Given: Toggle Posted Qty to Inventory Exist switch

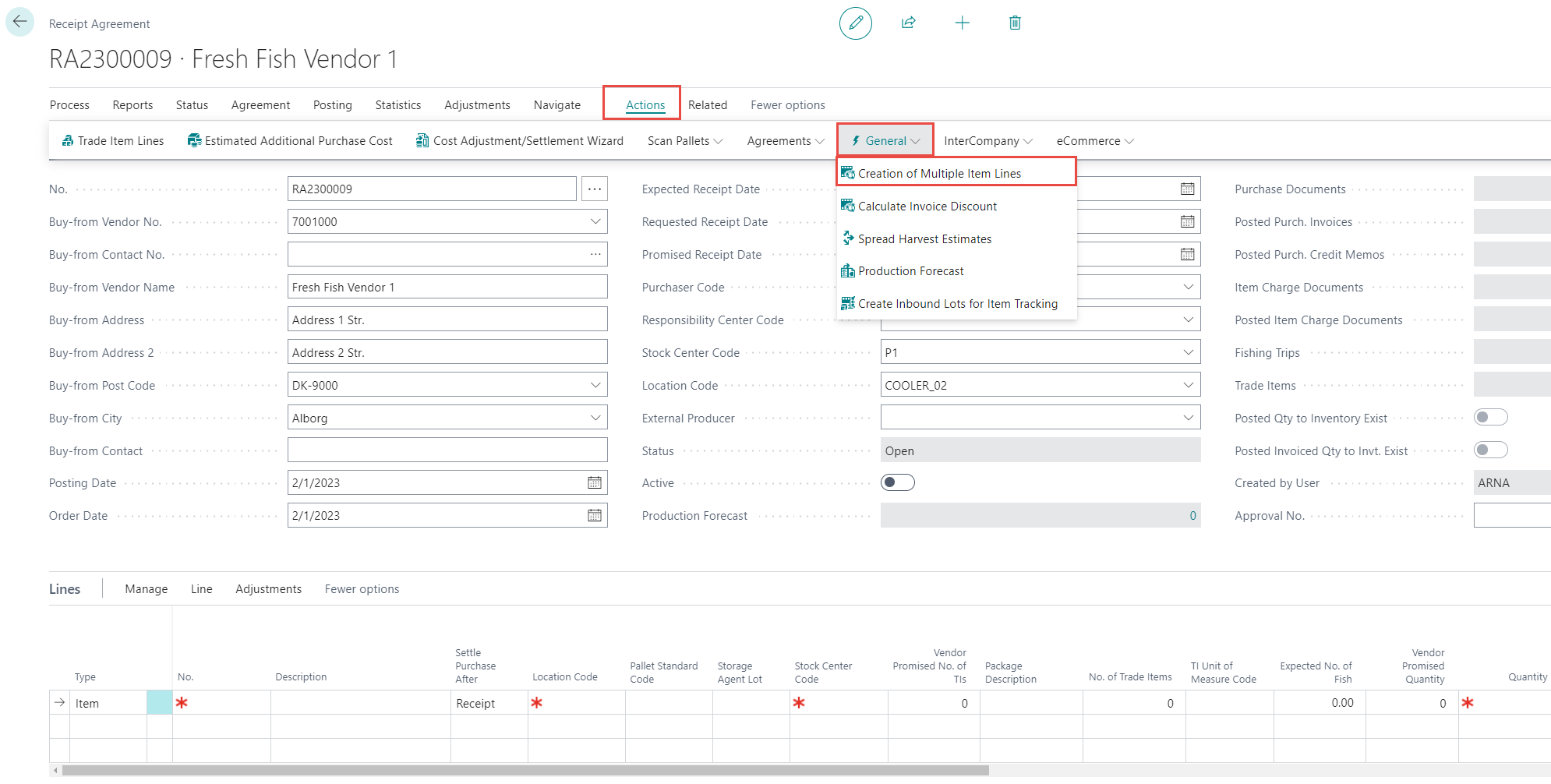Looking at the screenshot, I should pyautogui.click(x=1489, y=418).
